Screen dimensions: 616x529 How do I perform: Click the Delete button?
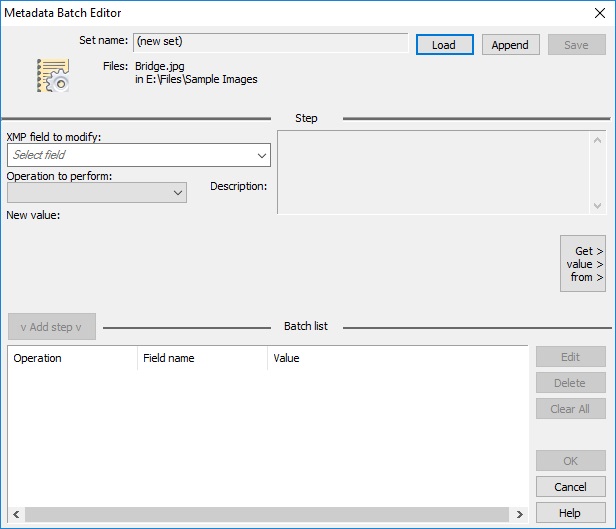click(570, 383)
